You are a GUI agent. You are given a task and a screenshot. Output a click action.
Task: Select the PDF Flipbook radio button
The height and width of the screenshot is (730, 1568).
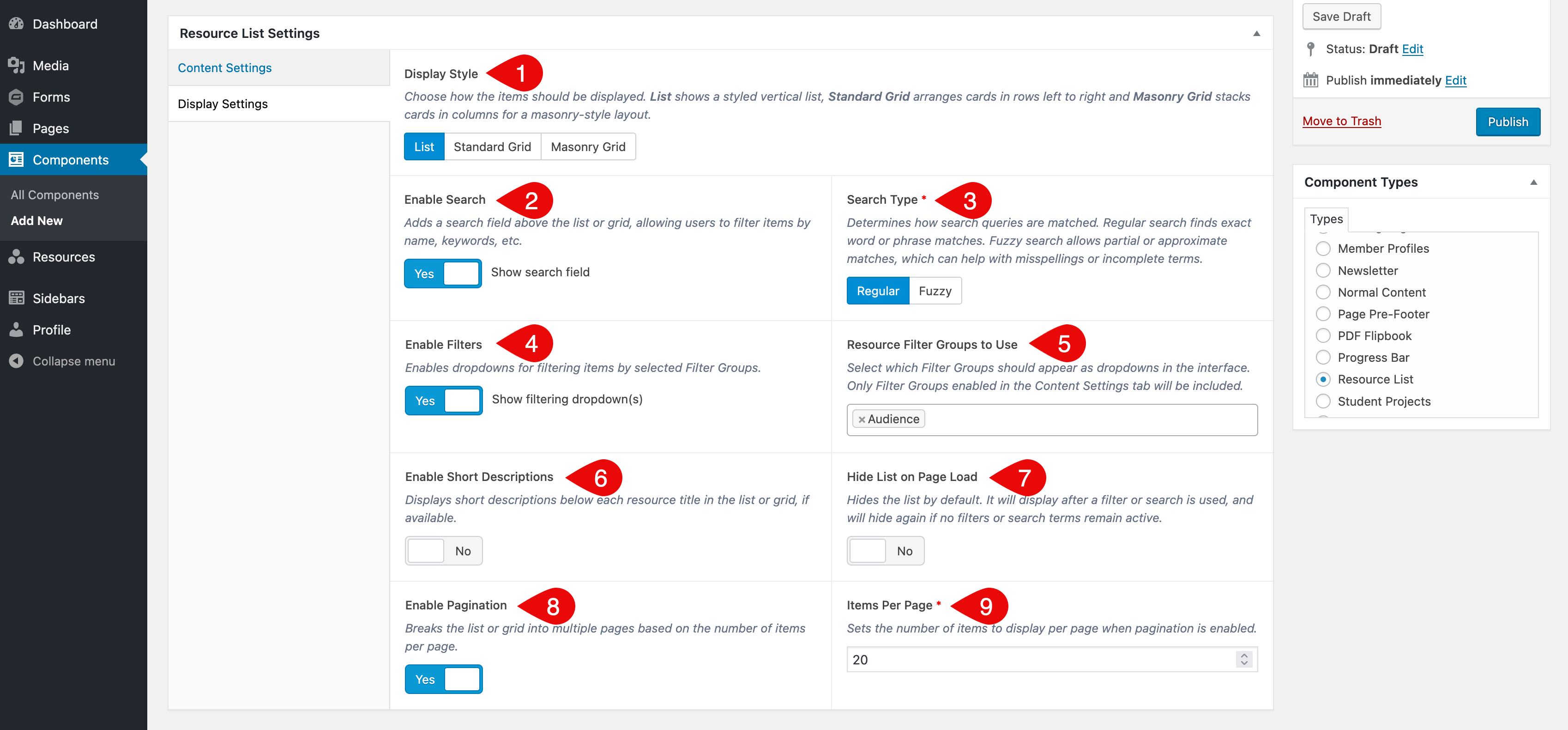tap(1323, 336)
